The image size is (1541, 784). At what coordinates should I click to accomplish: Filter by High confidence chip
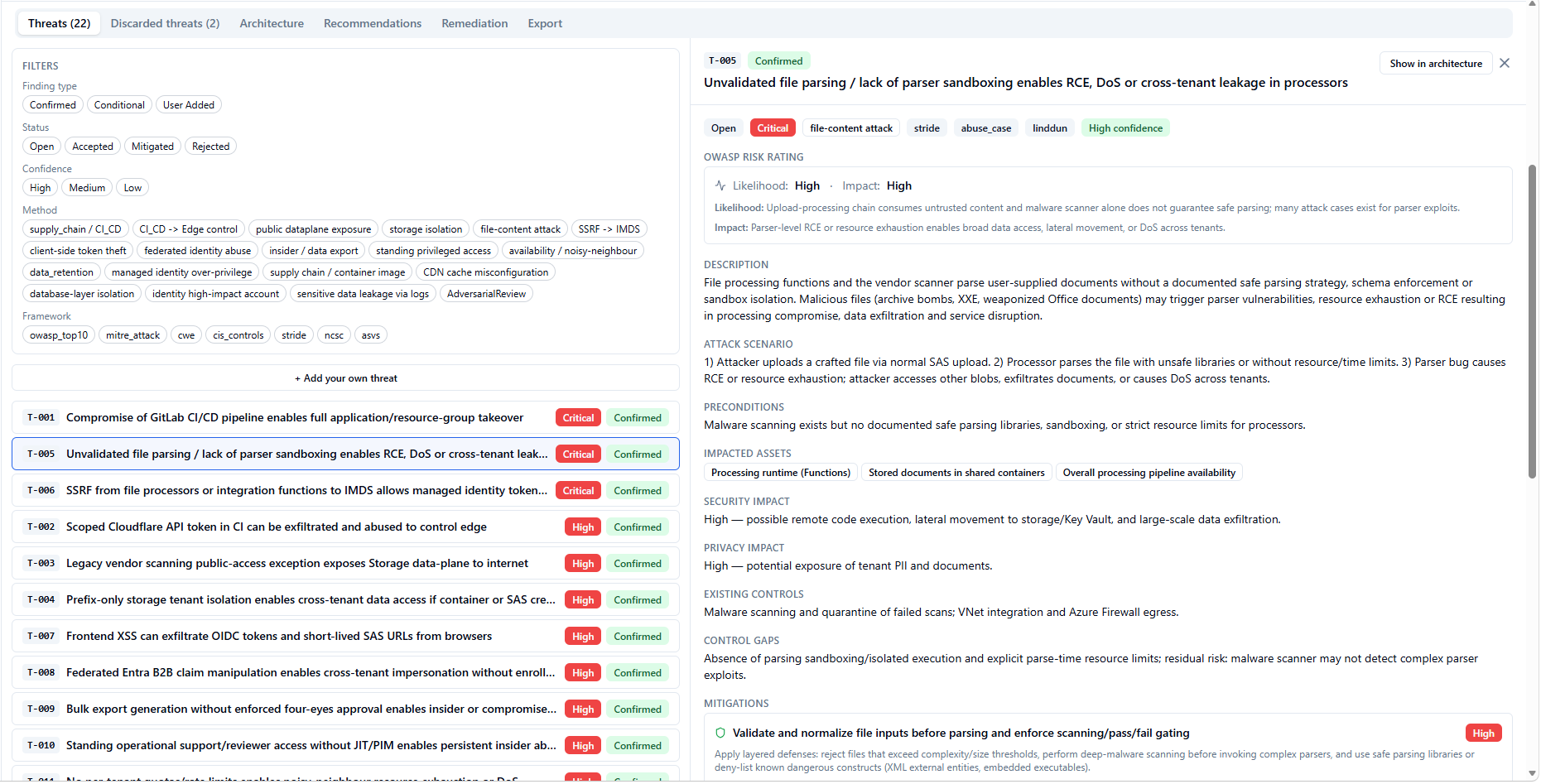coord(41,188)
